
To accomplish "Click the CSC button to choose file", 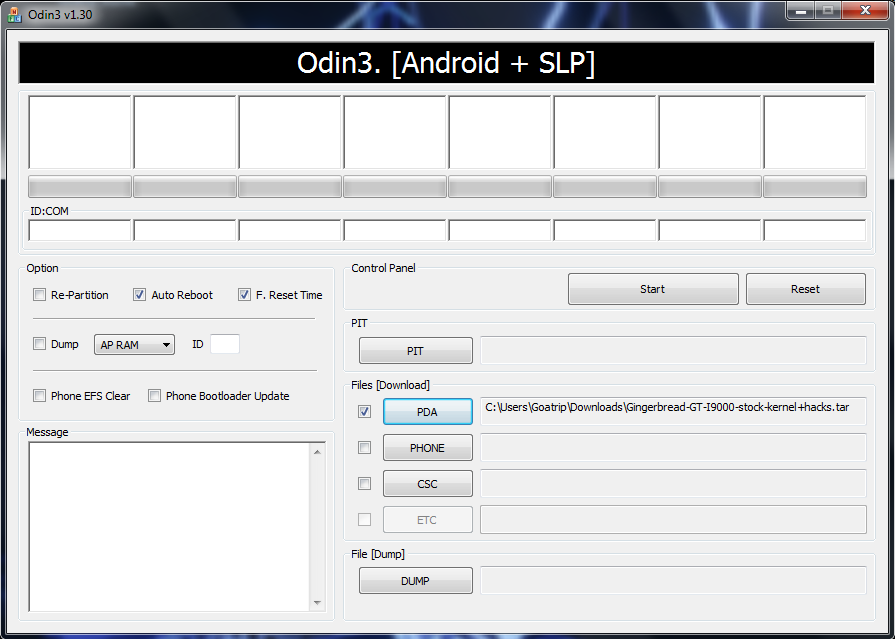I will point(428,484).
